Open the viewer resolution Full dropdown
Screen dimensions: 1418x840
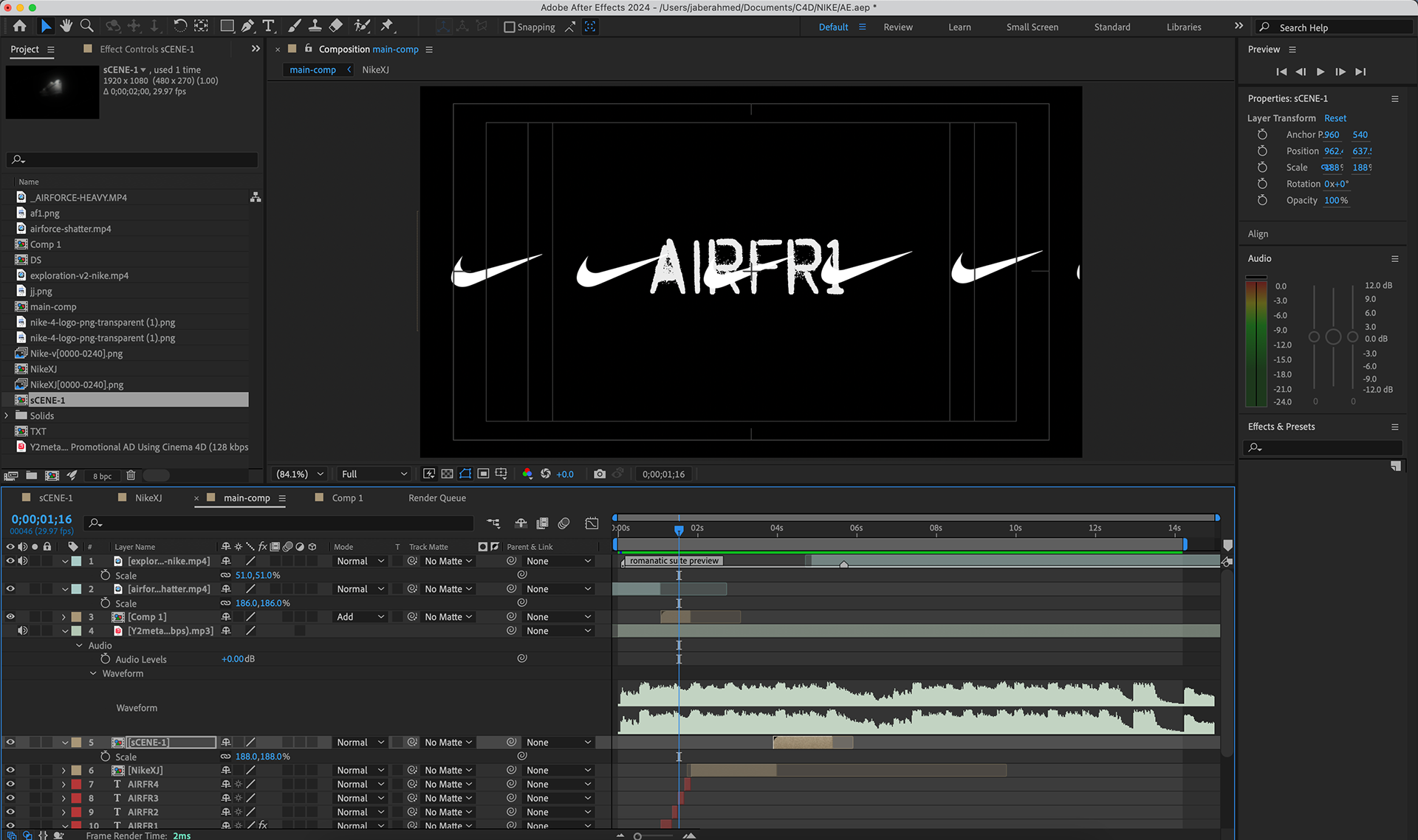(x=374, y=474)
